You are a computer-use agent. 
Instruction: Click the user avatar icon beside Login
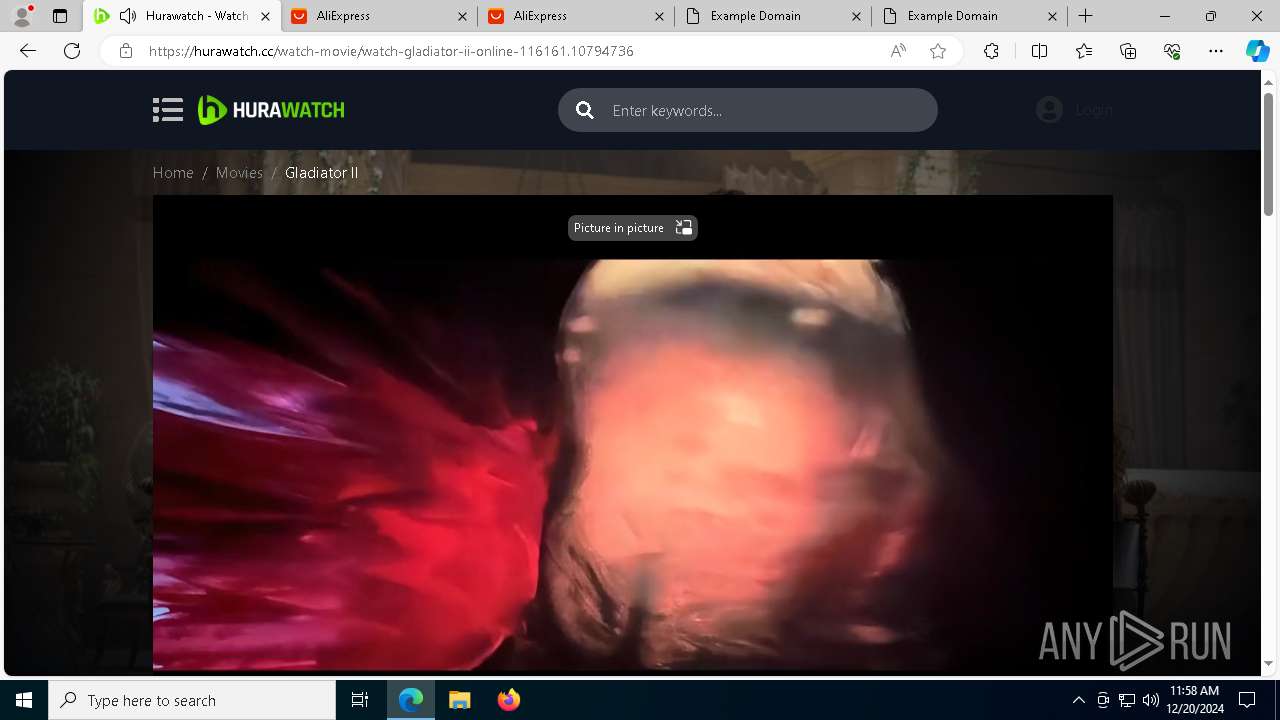point(1049,110)
